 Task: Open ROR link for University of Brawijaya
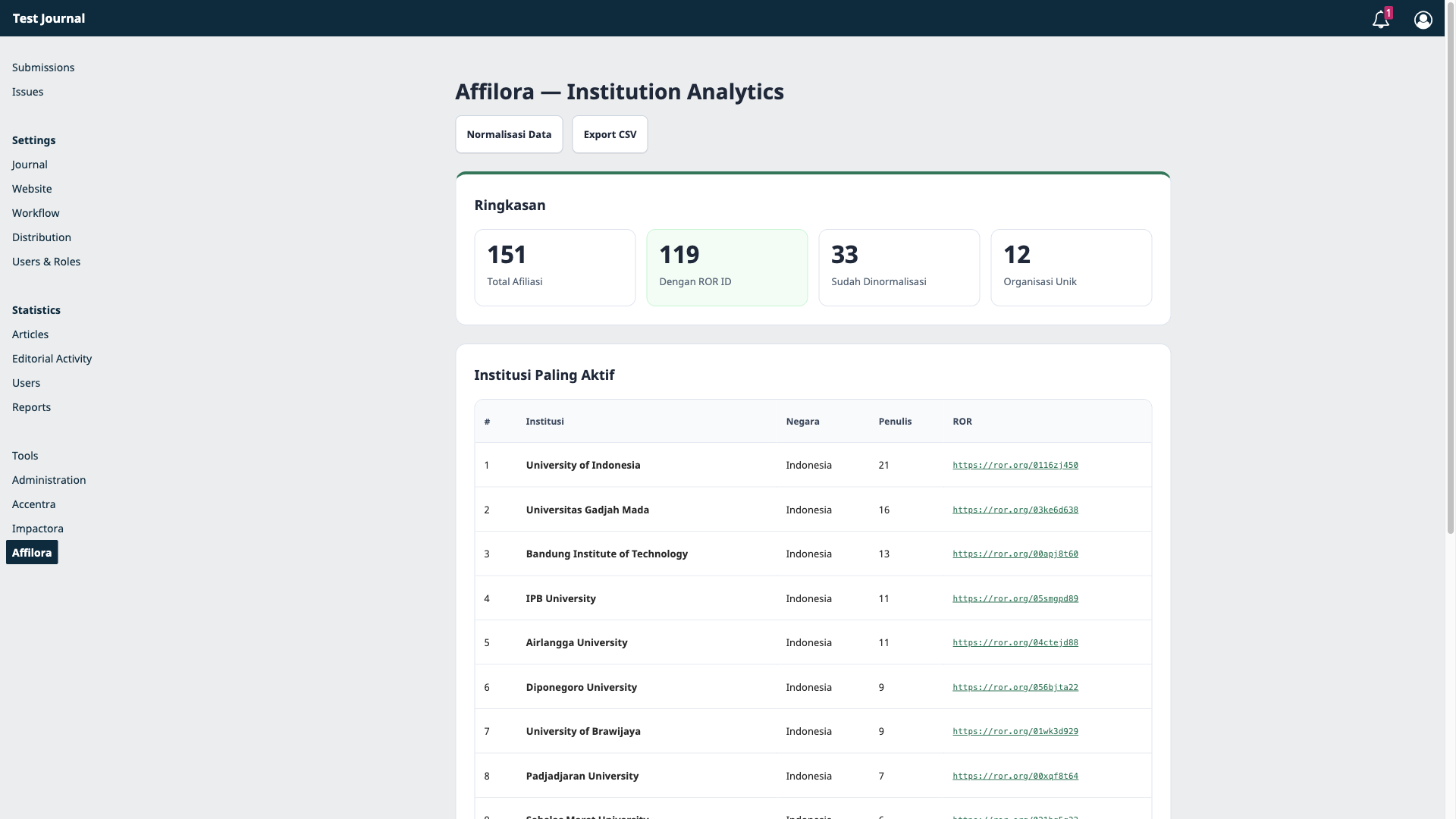pyautogui.click(x=1015, y=732)
